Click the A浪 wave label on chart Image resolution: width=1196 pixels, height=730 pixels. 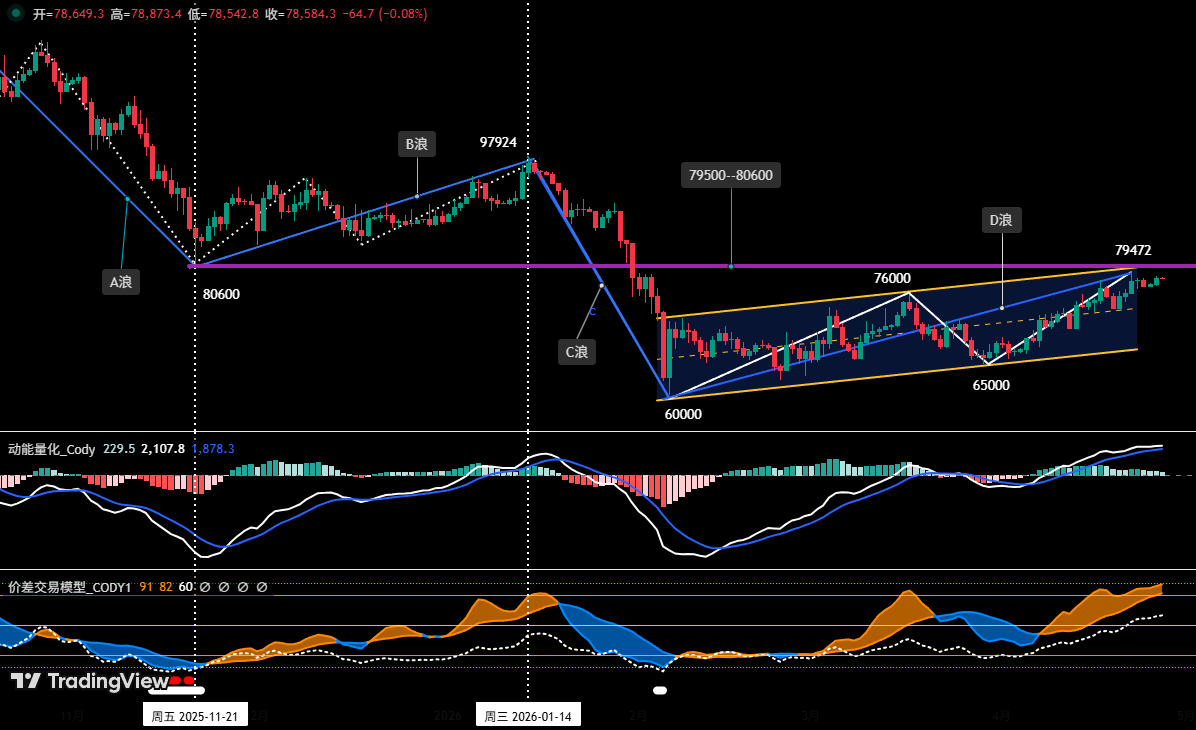click(x=120, y=282)
